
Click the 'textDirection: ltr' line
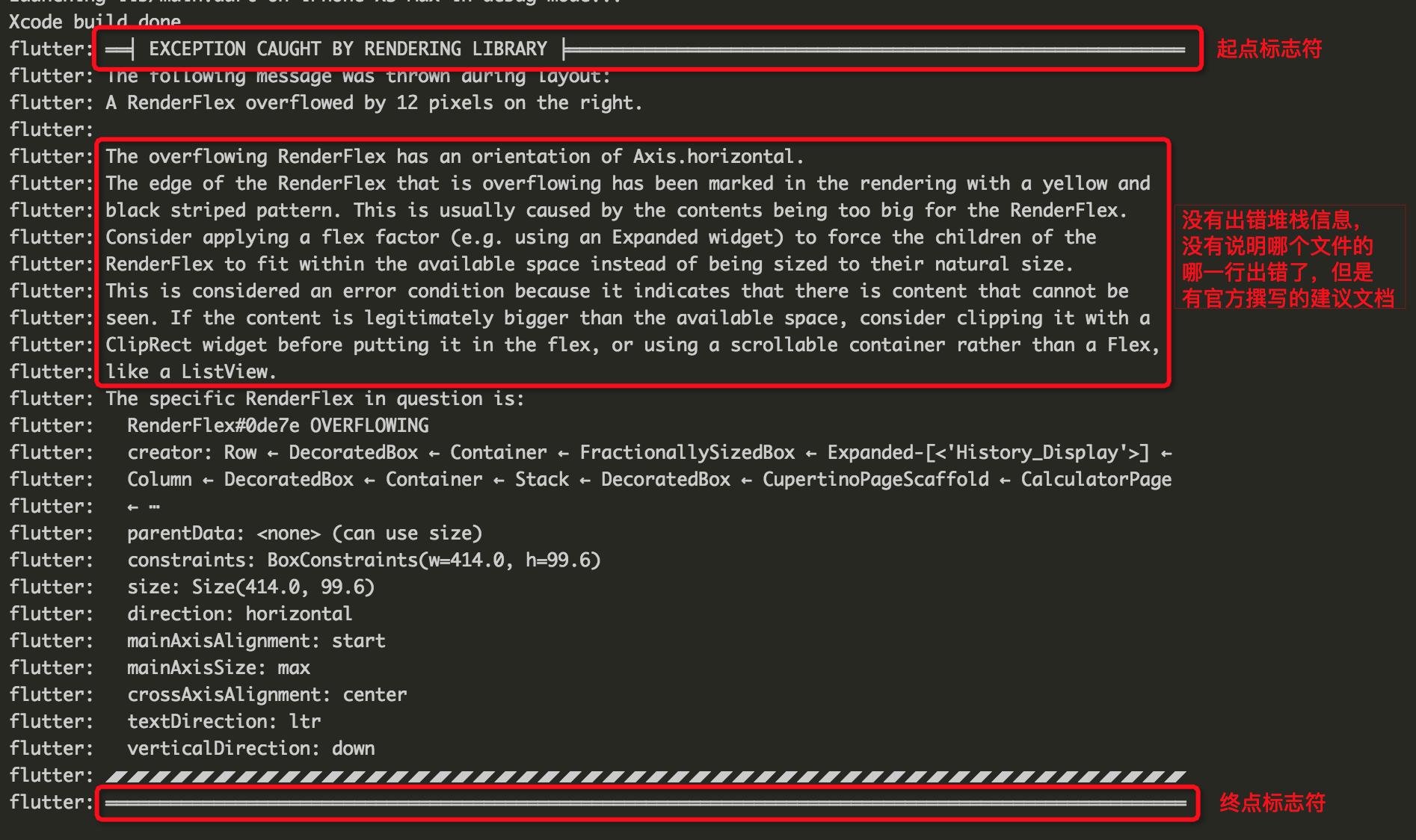224,722
